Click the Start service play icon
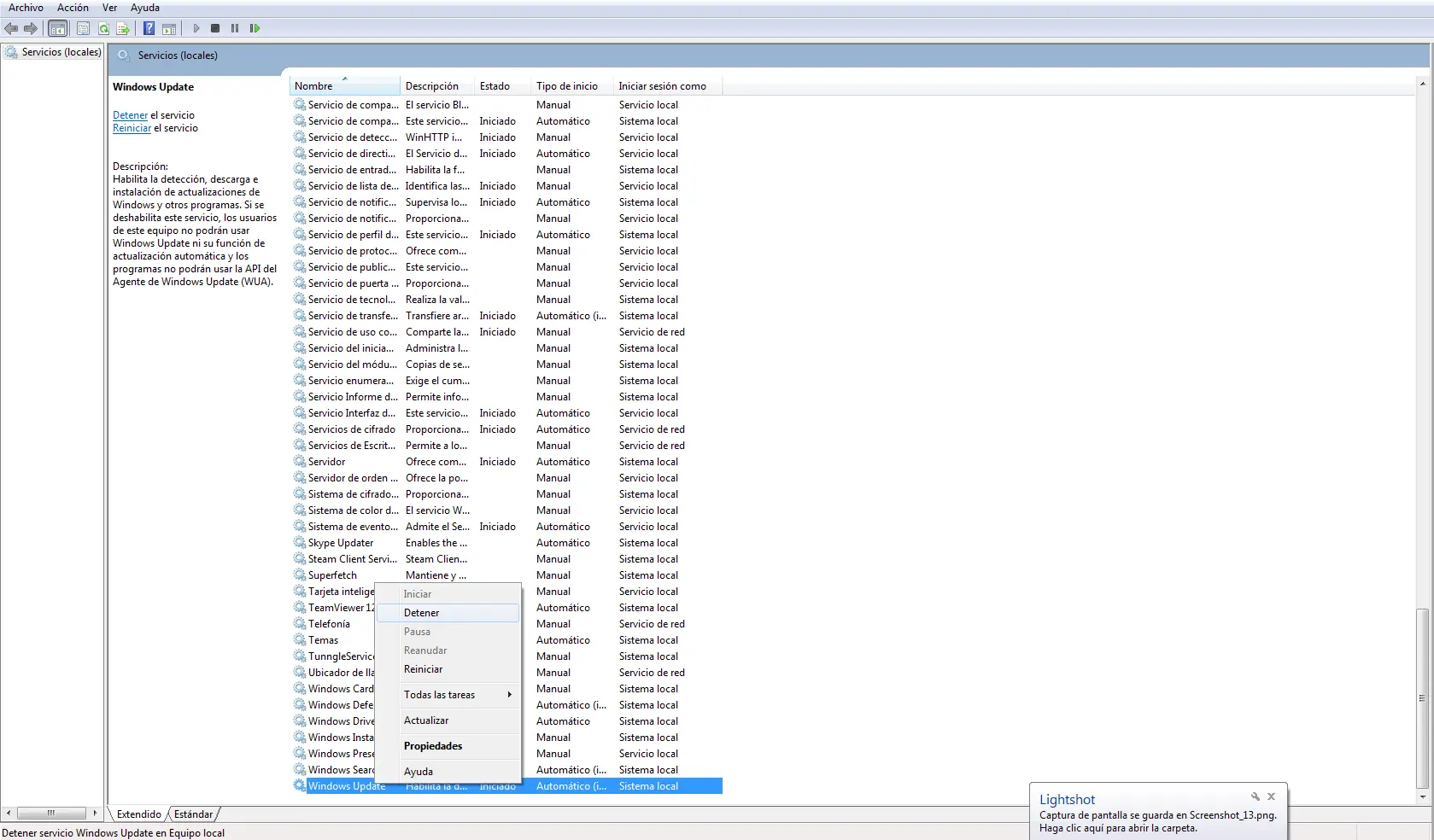This screenshot has height=840, width=1434. click(x=196, y=28)
